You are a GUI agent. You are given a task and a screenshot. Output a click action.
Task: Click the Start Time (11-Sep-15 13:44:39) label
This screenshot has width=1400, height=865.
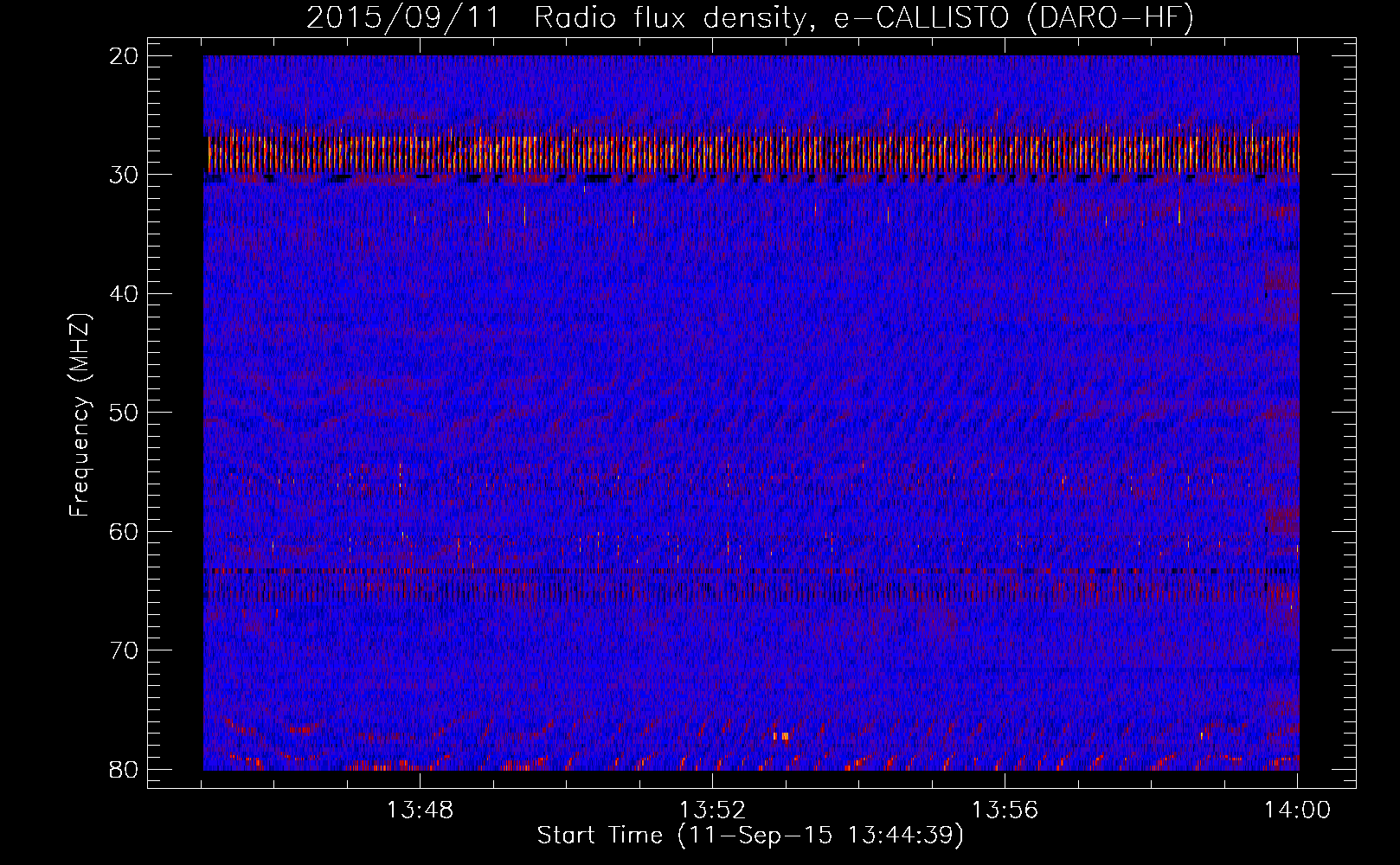tap(750, 836)
